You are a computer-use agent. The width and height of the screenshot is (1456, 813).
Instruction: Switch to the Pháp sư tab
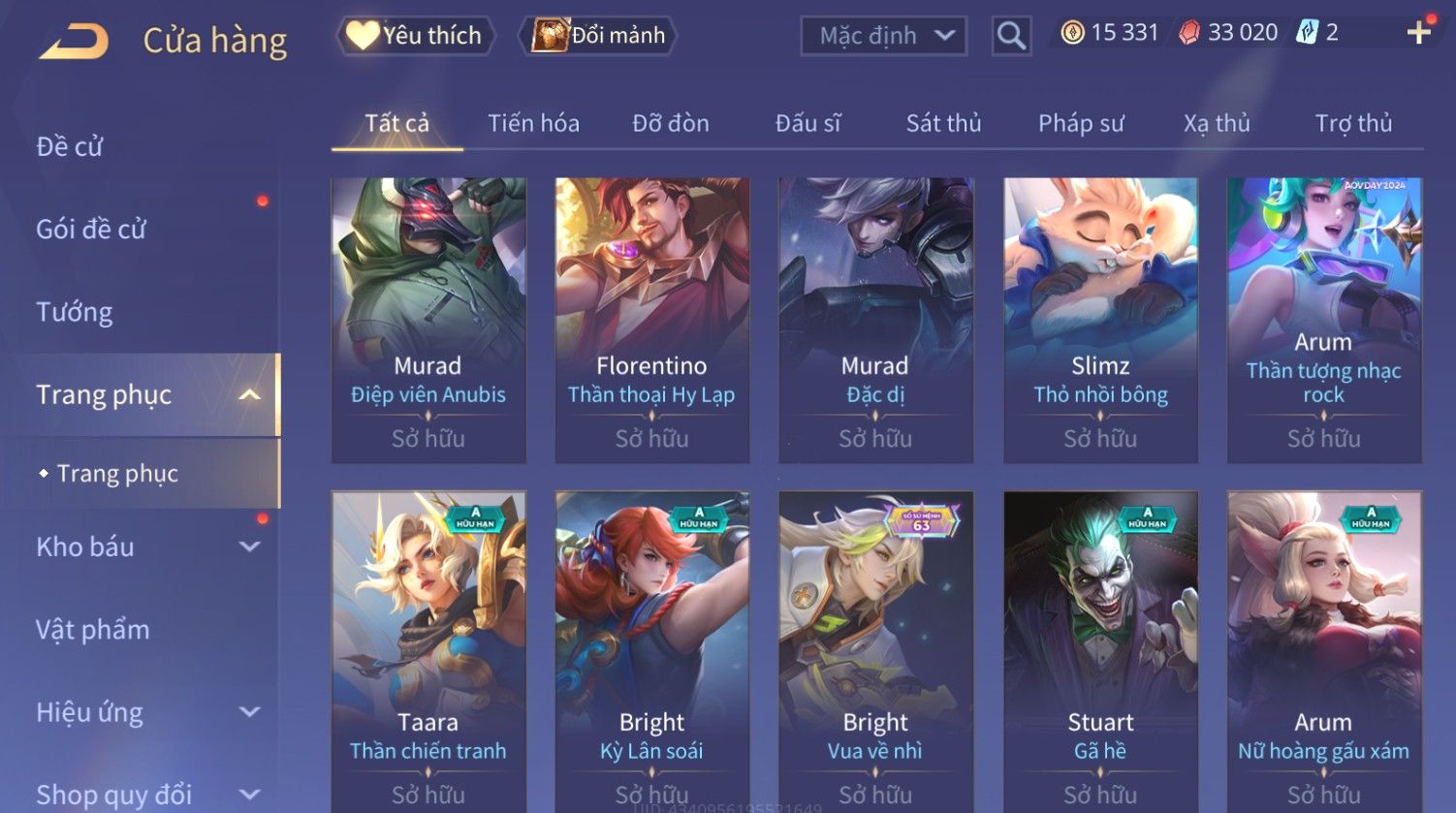[x=1081, y=123]
